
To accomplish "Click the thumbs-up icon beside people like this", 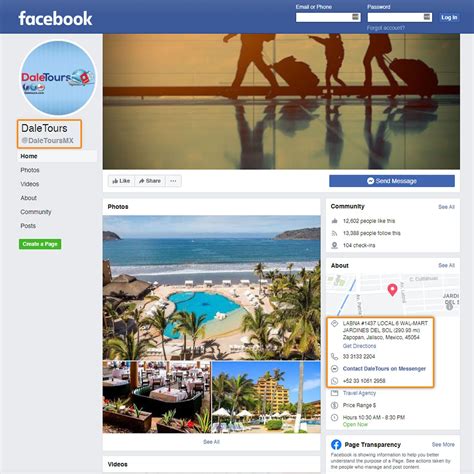I will click(x=334, y=221).
